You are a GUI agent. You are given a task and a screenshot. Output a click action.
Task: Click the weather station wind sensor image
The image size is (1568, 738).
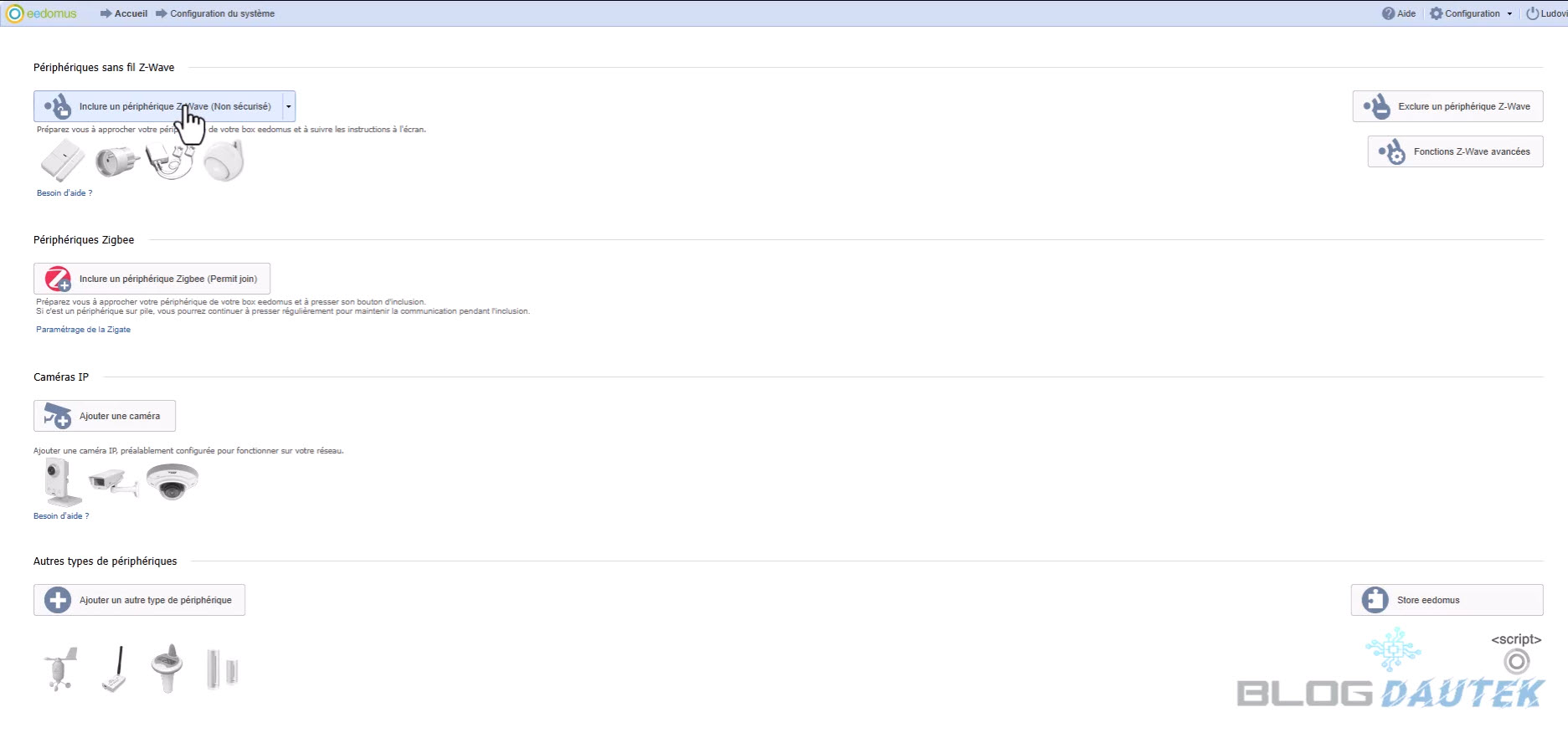[59, 669]
